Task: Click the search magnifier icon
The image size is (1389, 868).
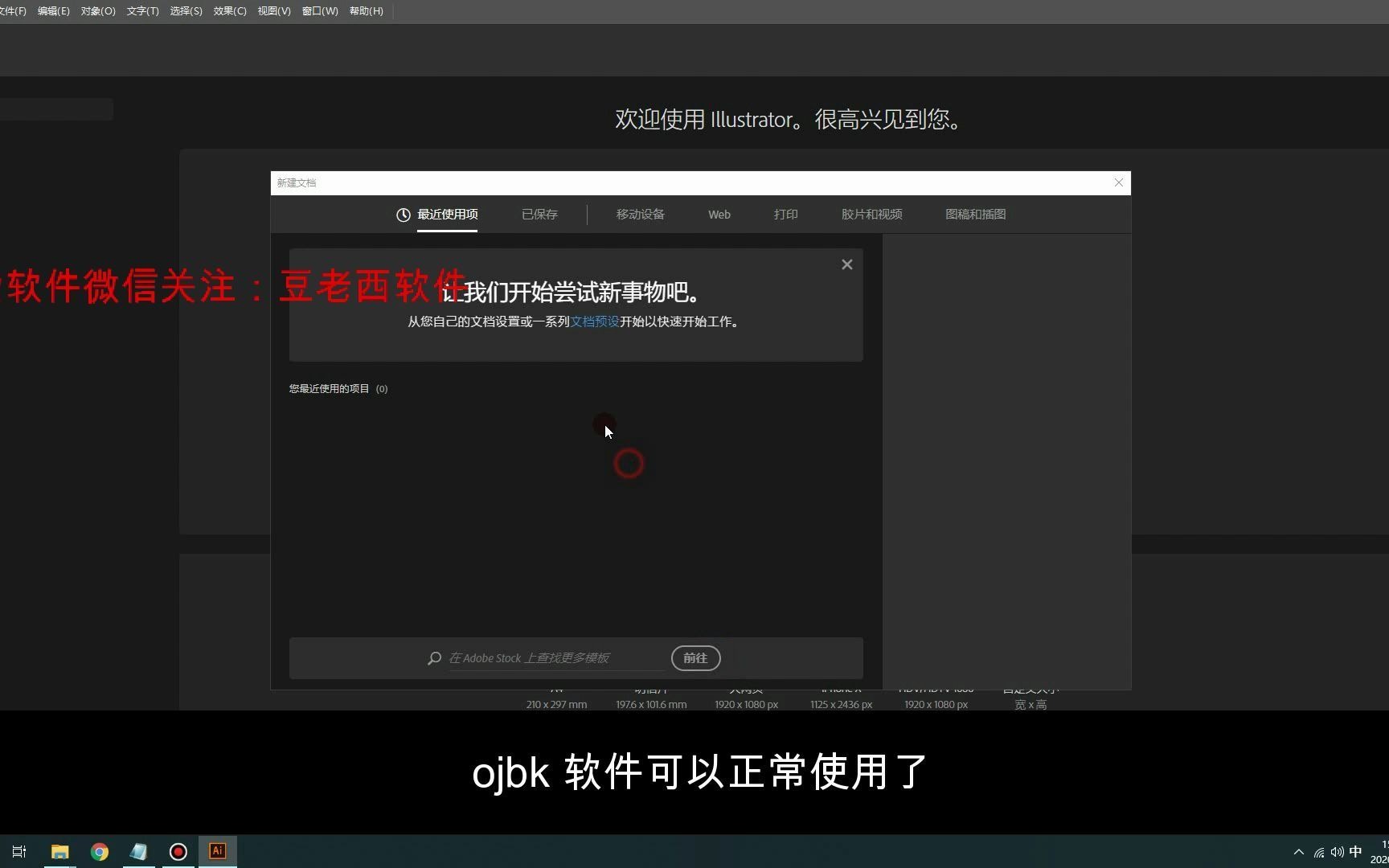Action: pos(434,658)
